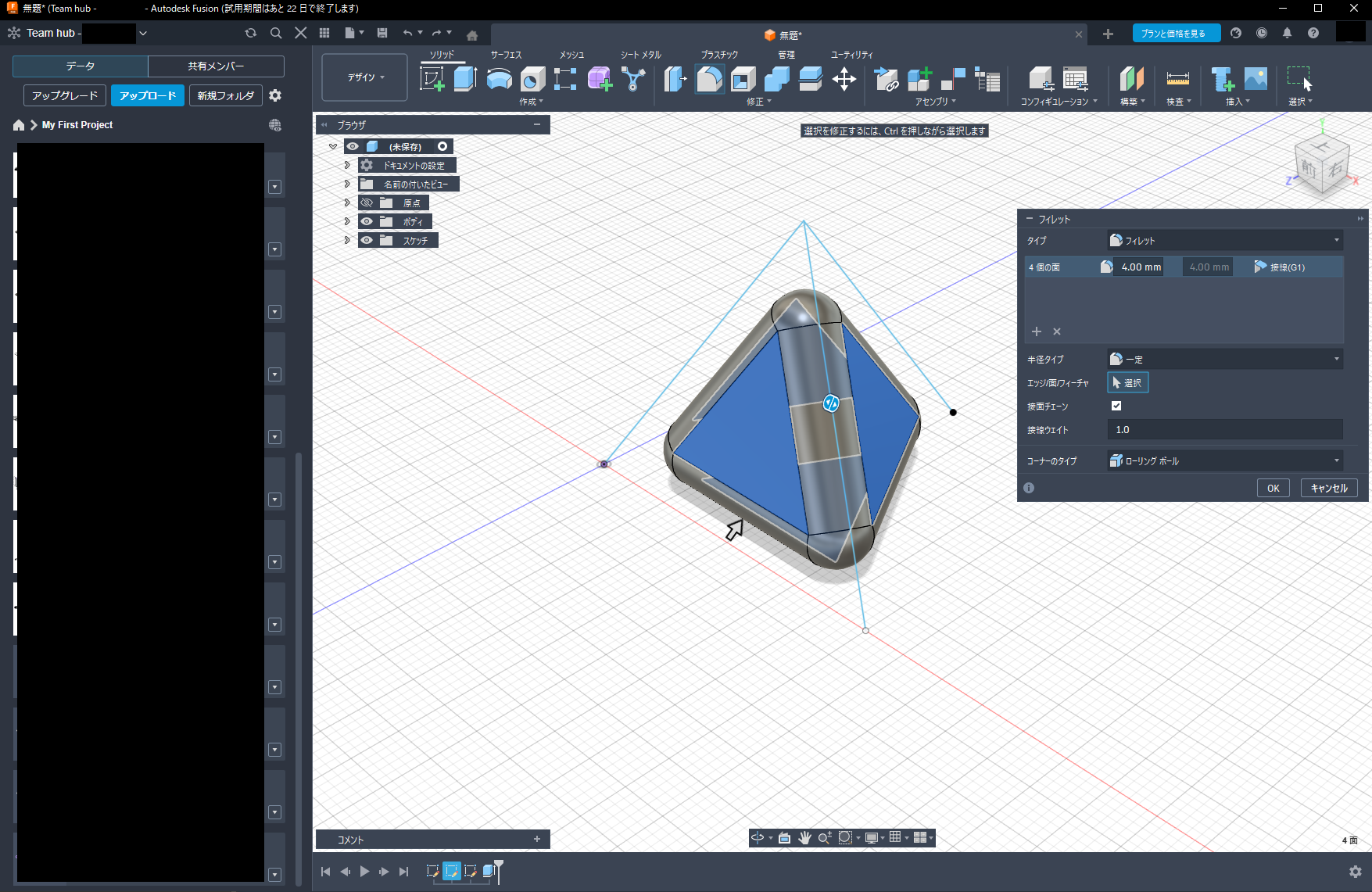1372x892 pixels.
Task: Select the Fillet tool in toolbar
Action: pos(709,79)
